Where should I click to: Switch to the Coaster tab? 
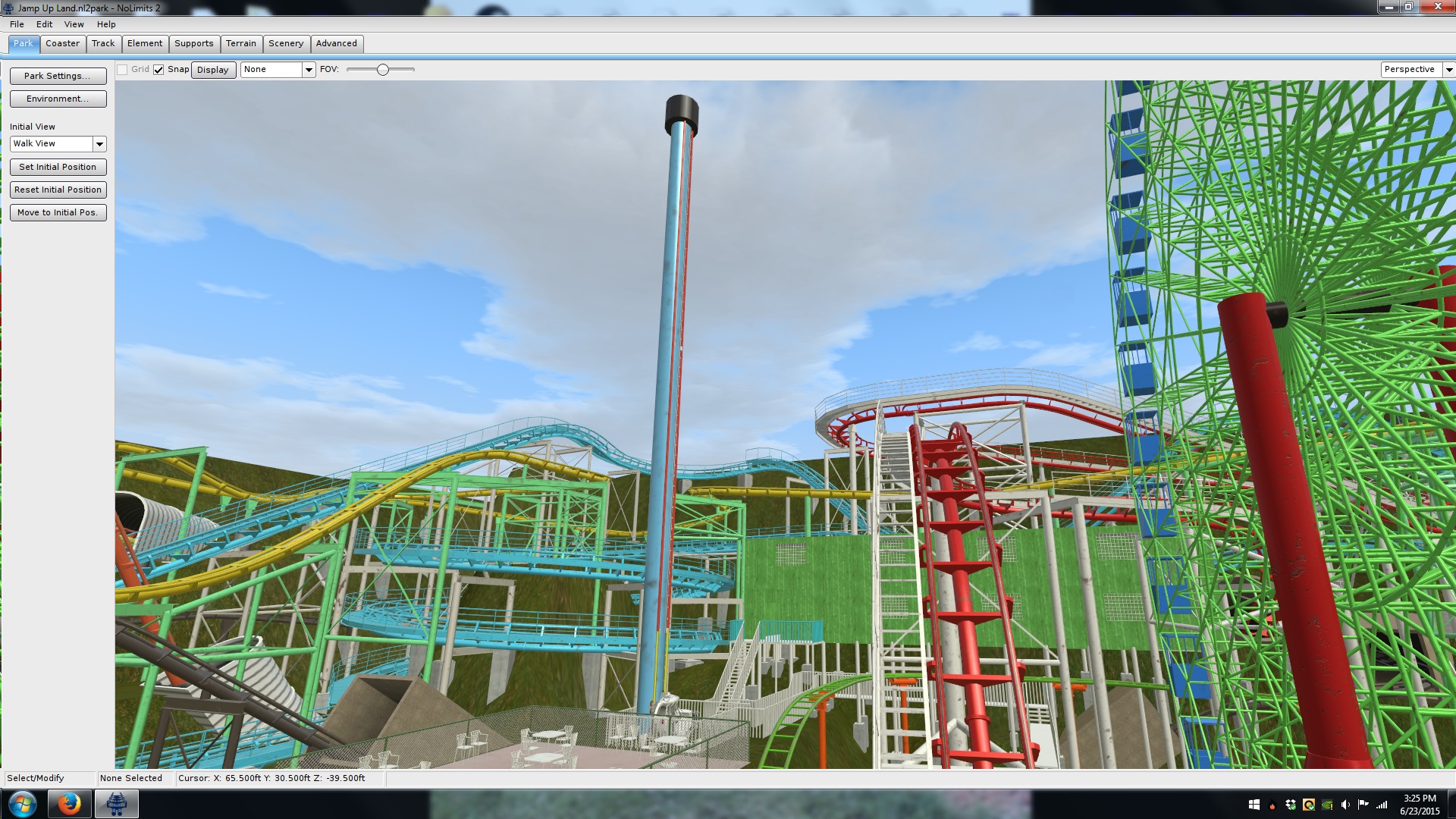[62, 43]
